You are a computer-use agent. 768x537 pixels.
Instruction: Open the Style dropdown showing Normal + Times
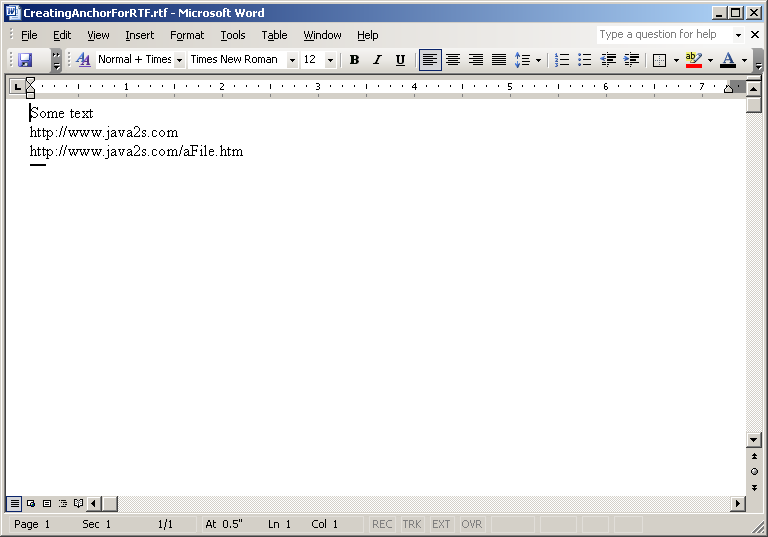point(180,60)
